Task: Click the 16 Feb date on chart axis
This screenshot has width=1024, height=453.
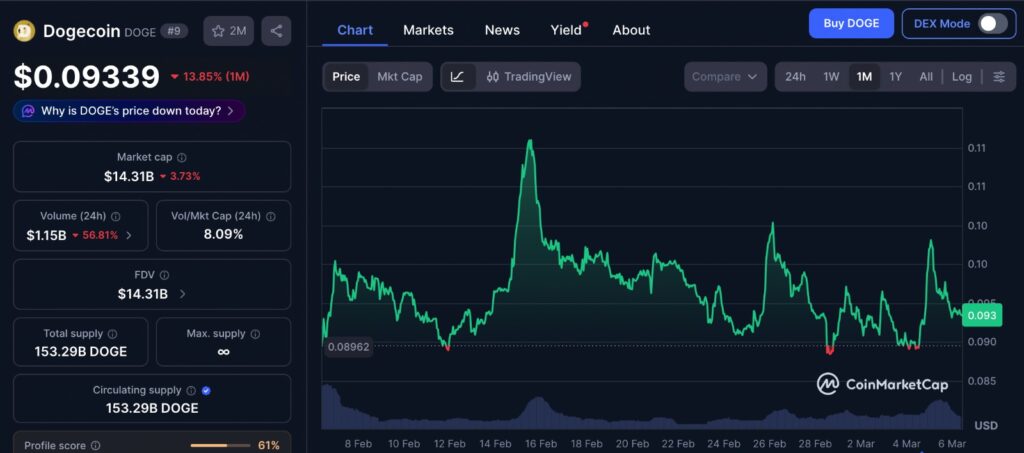Action: click(x=541, y=444)
